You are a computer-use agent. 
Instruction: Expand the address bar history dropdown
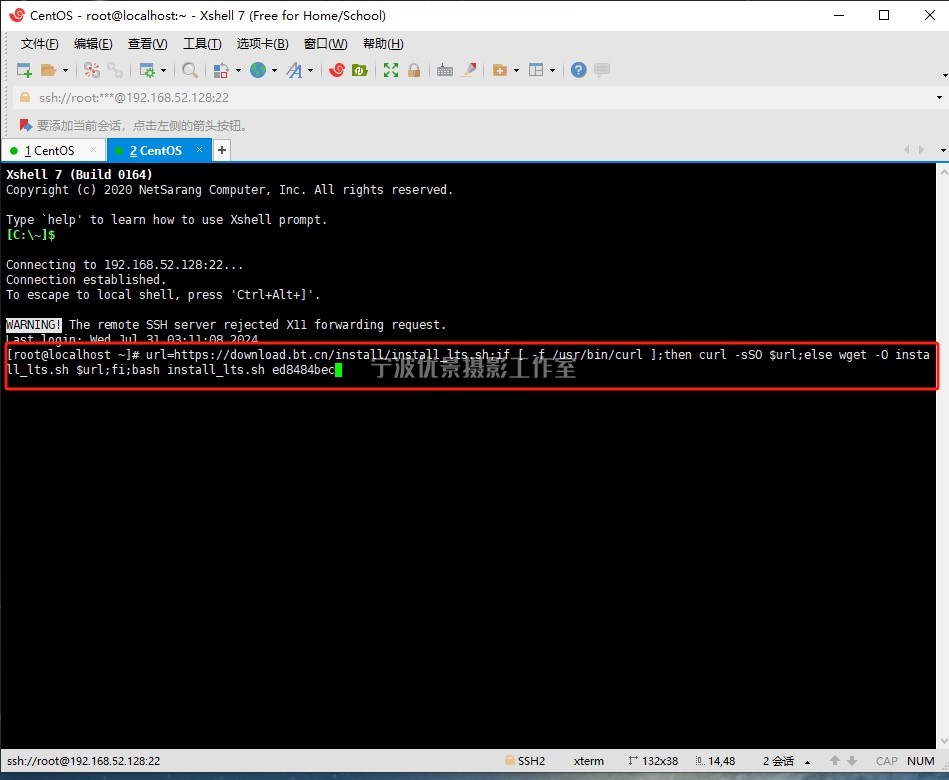point(939,98)
